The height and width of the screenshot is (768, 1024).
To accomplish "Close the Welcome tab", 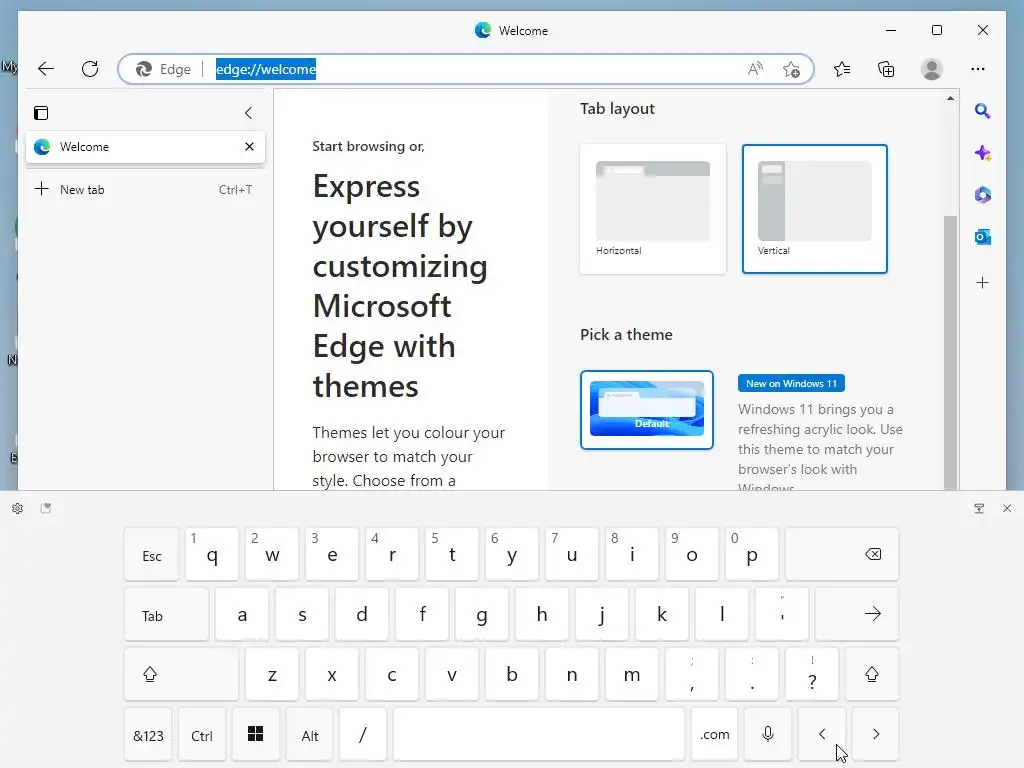I will 249,146.
